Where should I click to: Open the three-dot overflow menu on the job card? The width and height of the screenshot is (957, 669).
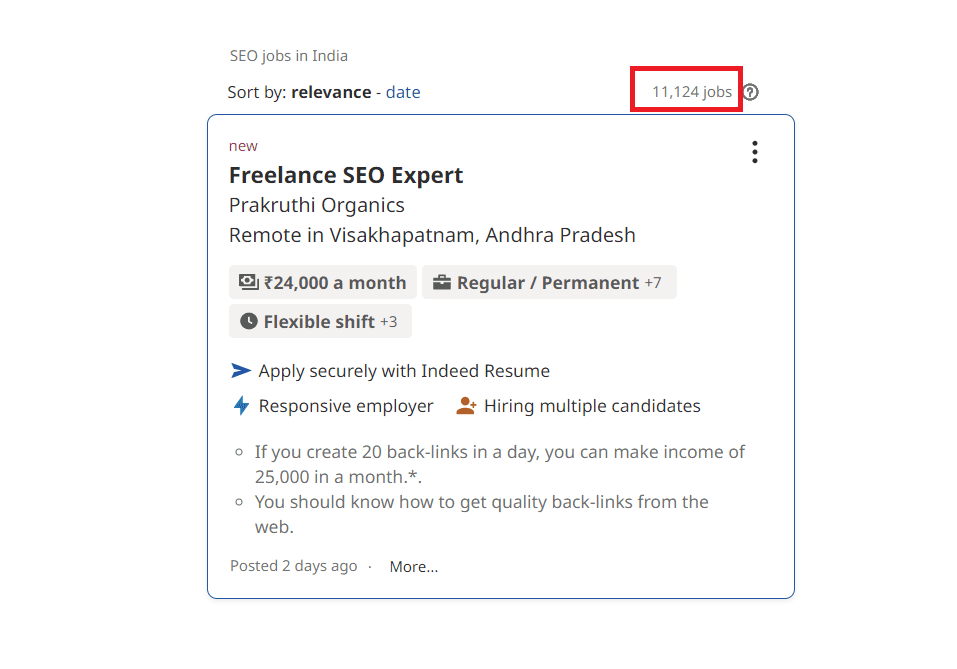coord(755,152)
